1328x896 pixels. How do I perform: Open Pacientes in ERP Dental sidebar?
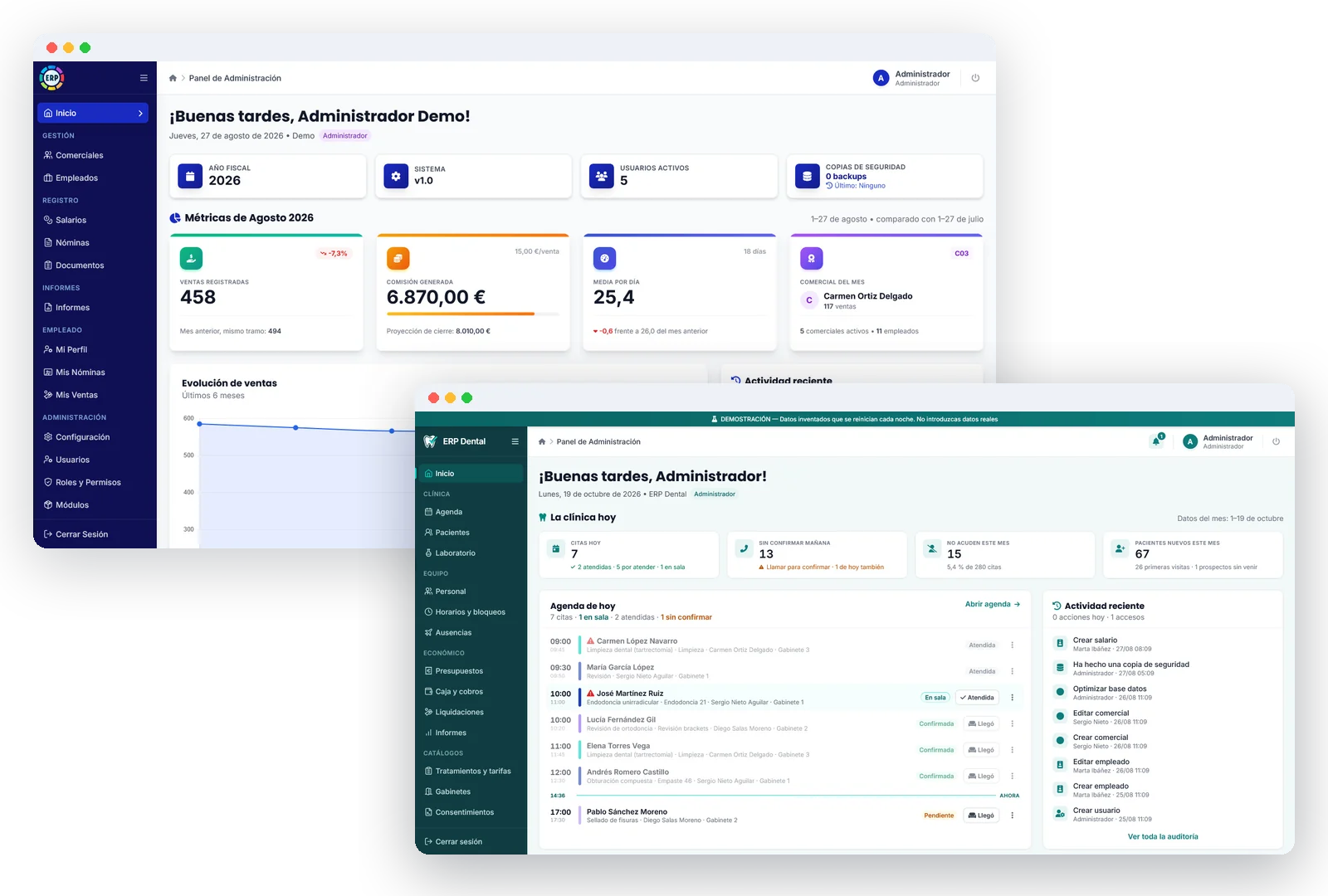pos(471,533)
